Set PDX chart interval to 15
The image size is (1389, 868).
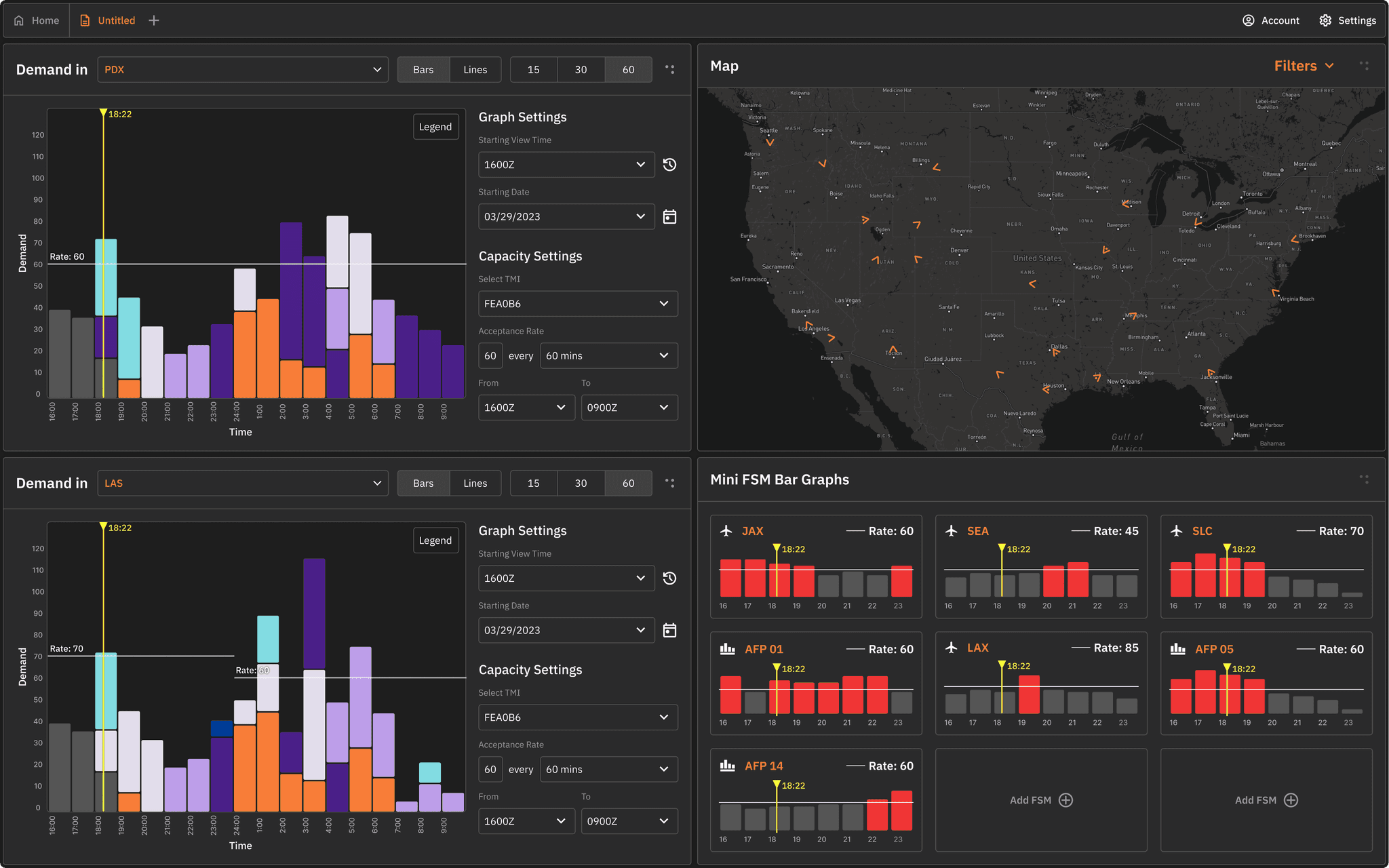tap(534, 69)
